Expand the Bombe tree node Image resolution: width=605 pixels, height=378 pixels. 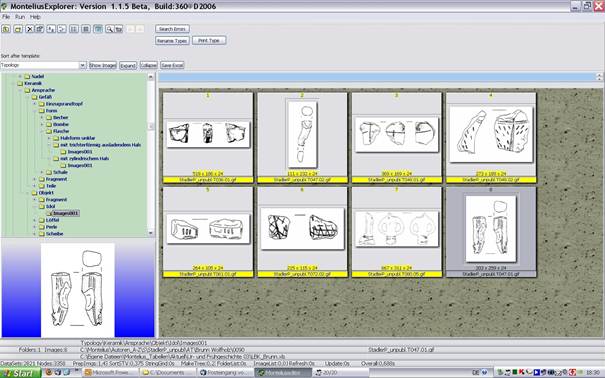[x=42, y=125]
